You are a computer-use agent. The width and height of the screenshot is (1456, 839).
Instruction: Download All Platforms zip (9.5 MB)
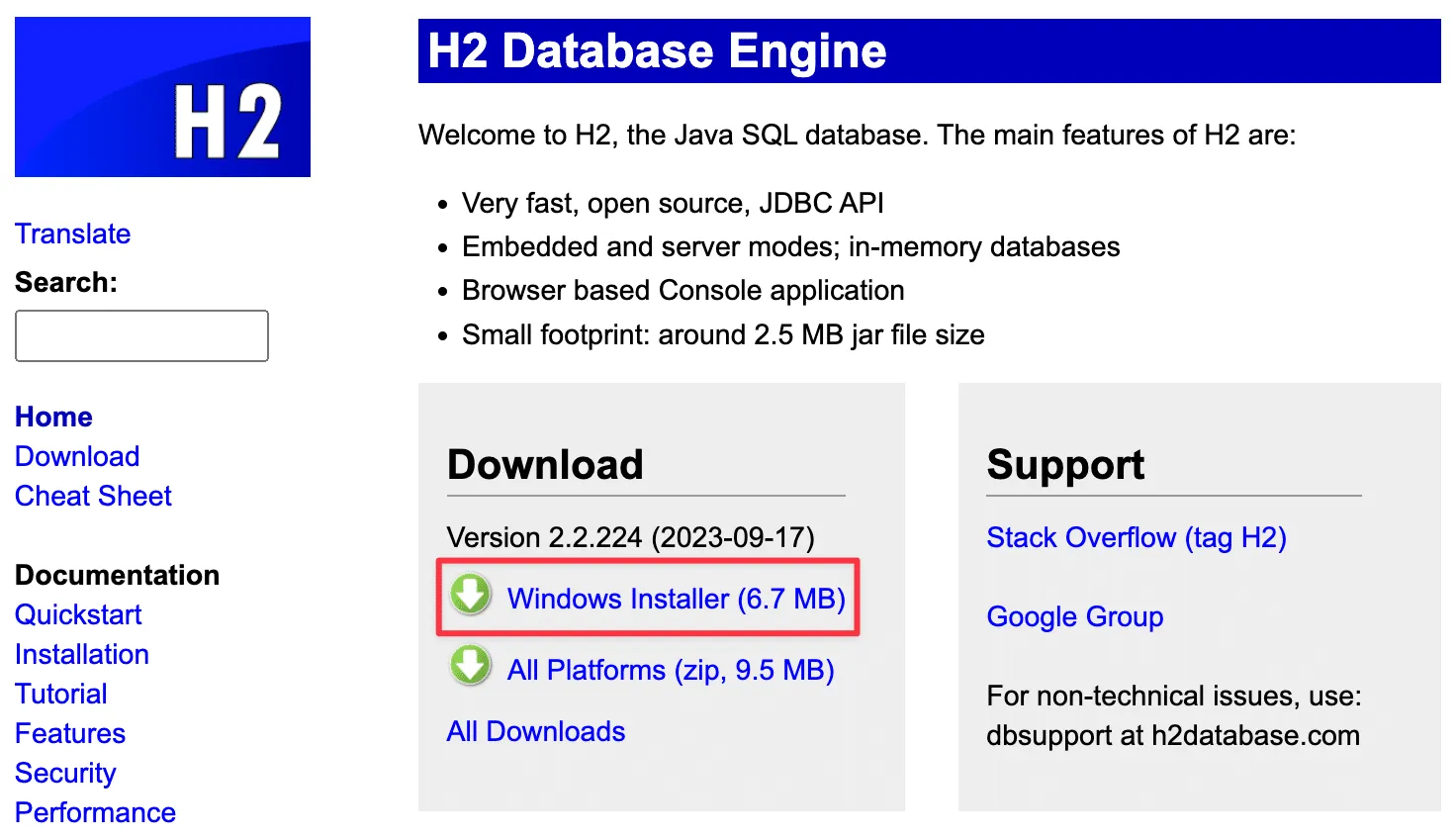click(x=671, y=670)
